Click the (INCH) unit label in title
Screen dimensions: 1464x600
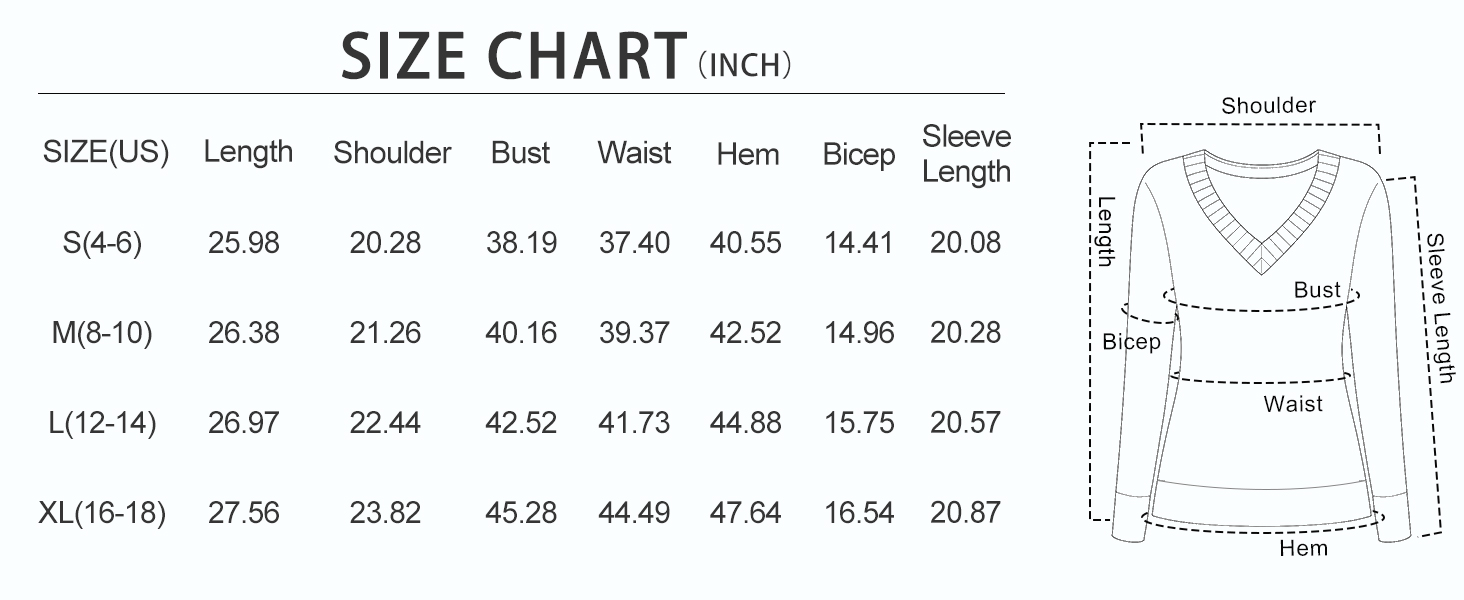(x=745, y=66)
